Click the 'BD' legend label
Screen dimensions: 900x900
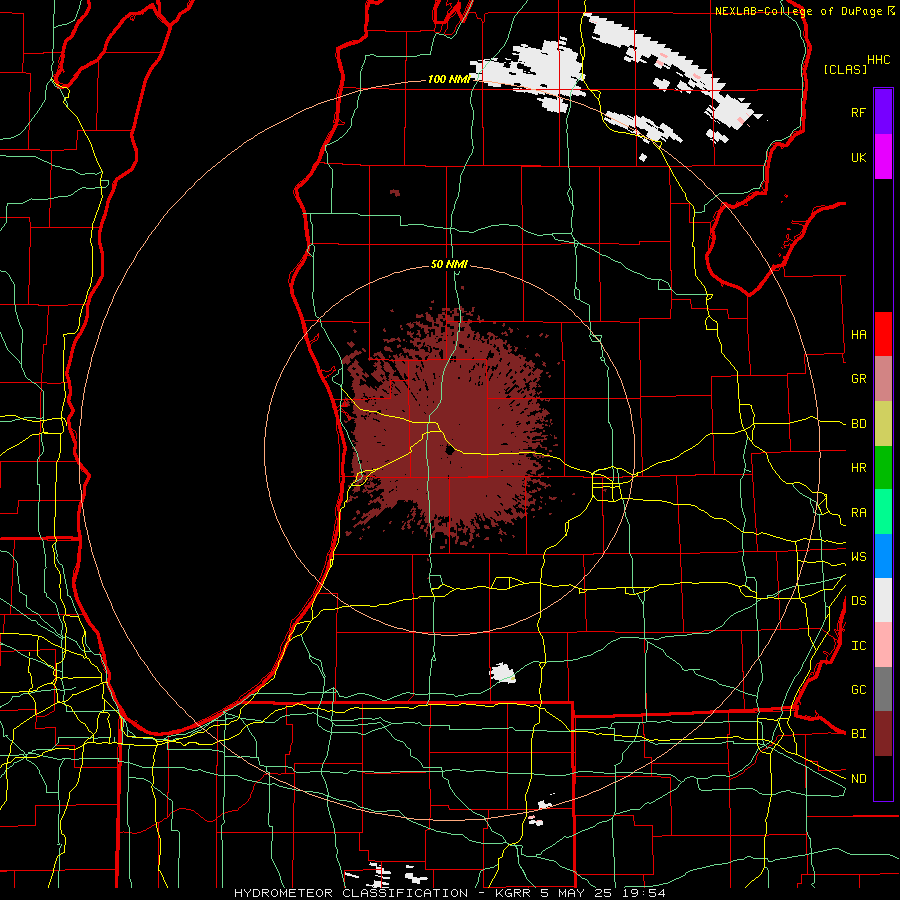858,424
